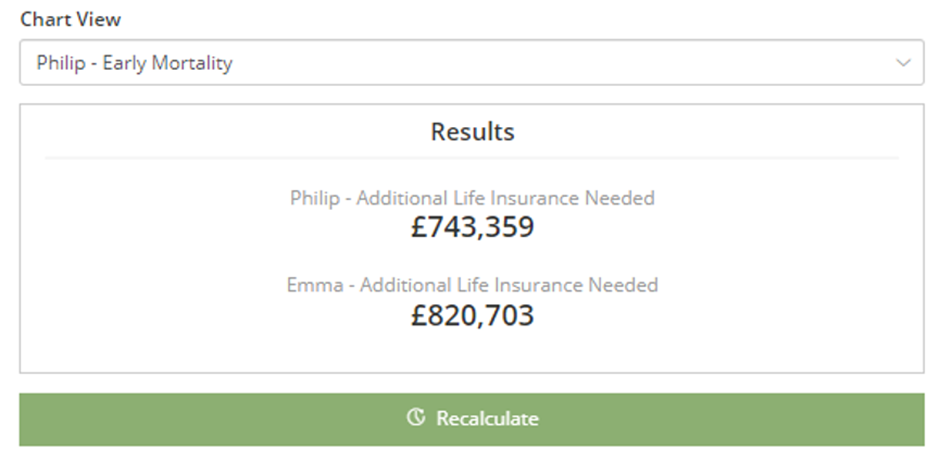
Task: Click the empty area below Emma's amount
Action: 472,351
